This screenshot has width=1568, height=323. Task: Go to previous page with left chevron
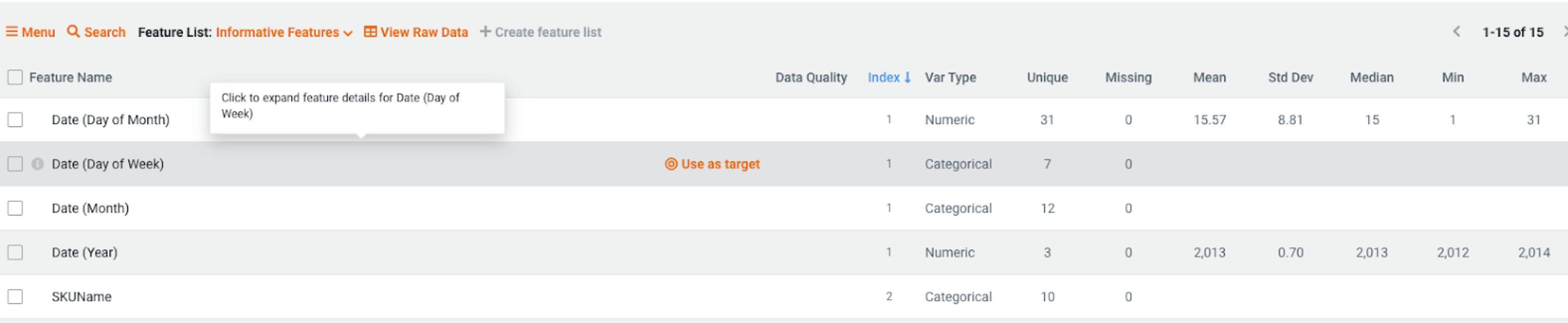[1457, 32]
